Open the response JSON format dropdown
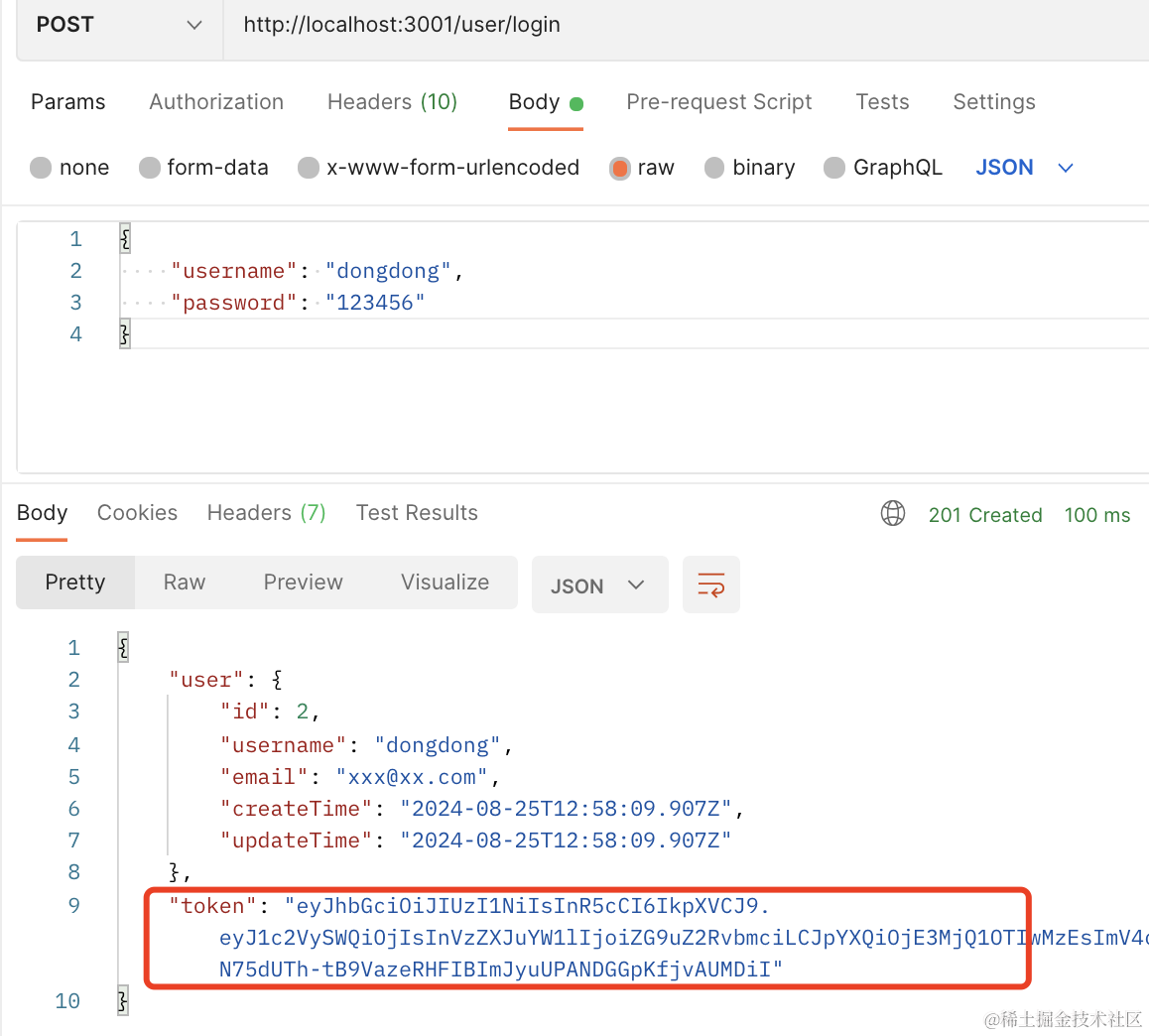The height and width of the screenshot is (1036, 1149). [599, 585]
